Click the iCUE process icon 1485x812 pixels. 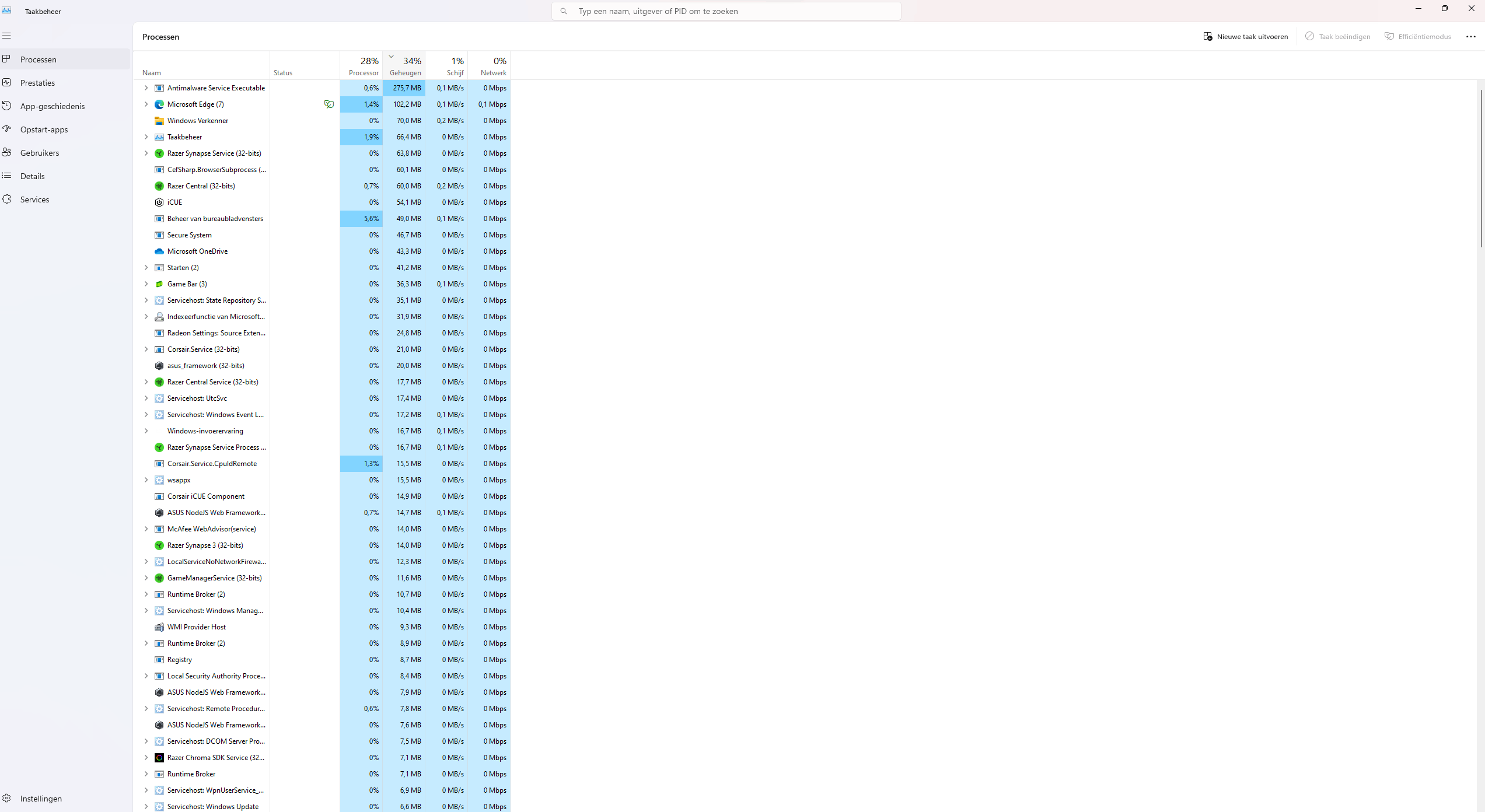159,202
